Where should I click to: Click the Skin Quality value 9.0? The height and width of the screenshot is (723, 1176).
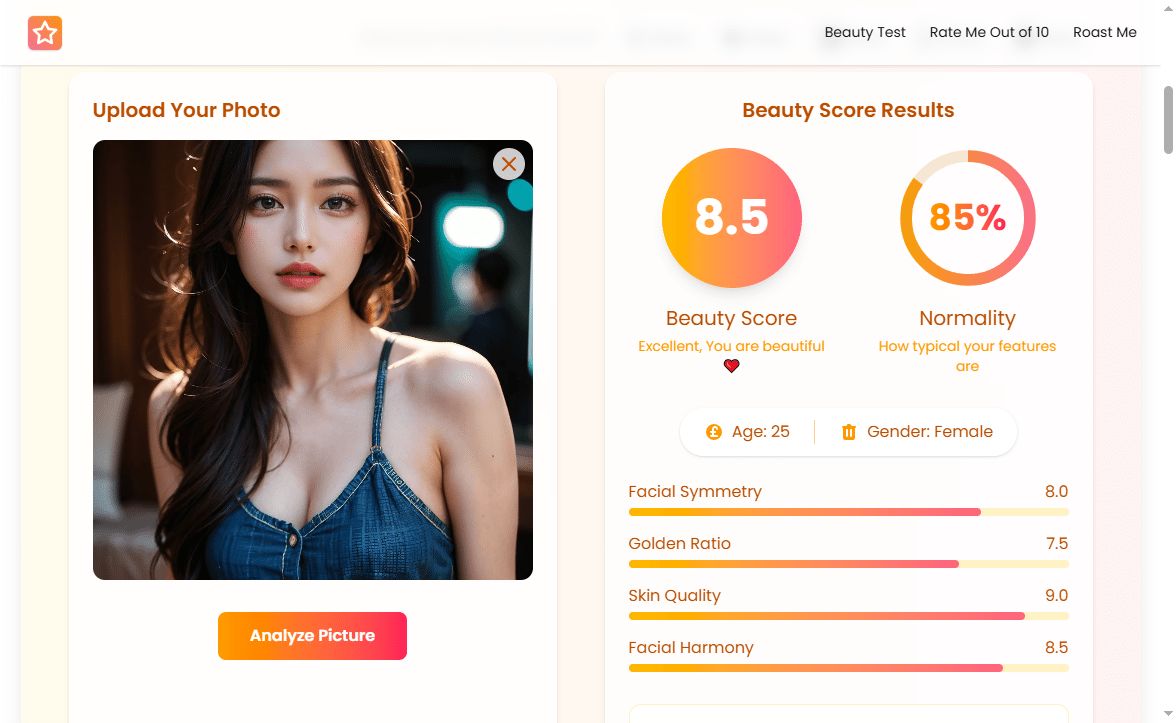tap(1056, 596)
